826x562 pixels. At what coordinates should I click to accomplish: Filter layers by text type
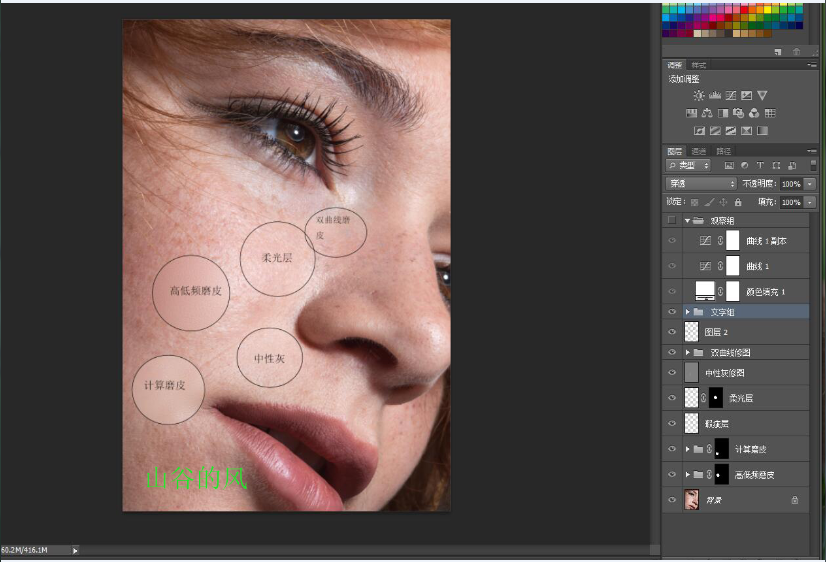[760, 165]
